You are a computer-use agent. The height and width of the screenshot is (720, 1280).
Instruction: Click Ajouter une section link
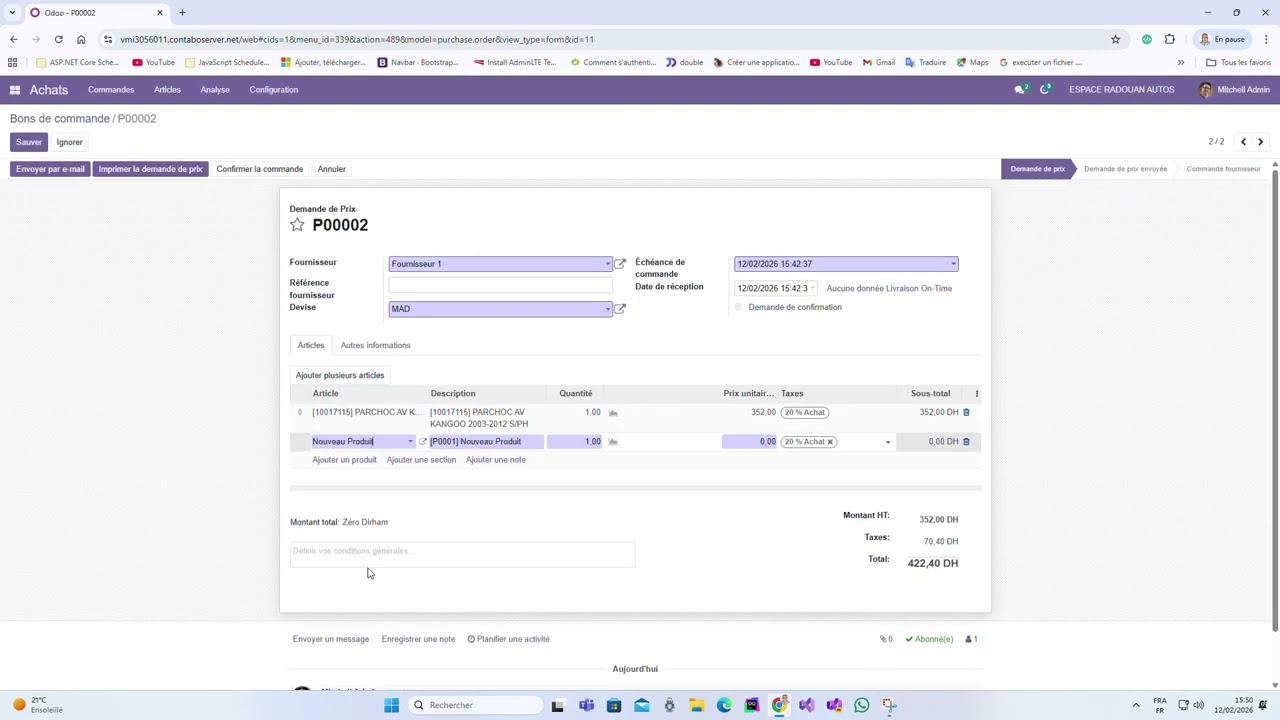click(421, 460)
